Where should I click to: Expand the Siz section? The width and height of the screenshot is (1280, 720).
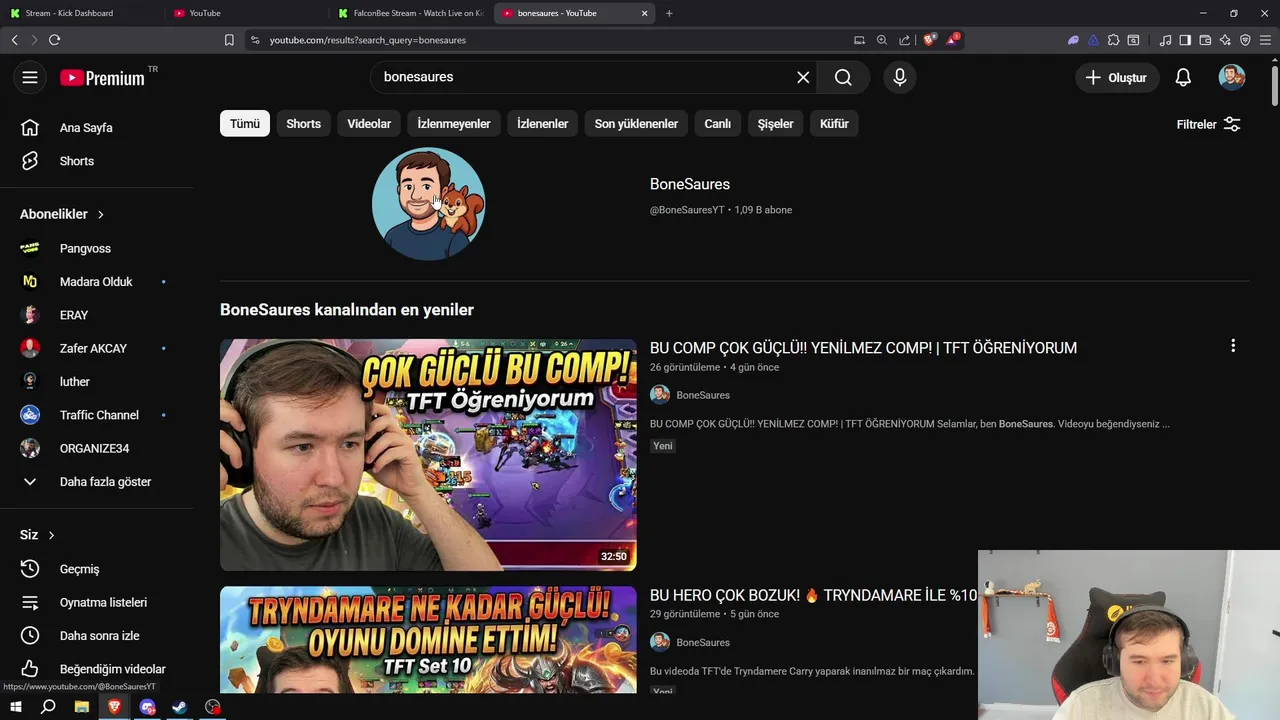38,535
